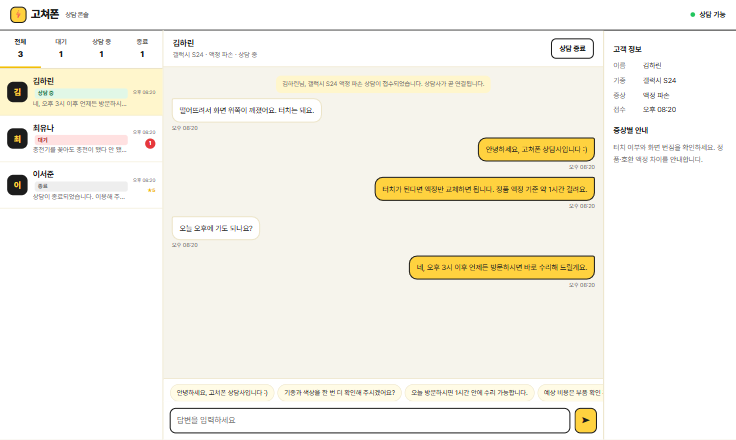The image size is (736, 440).
Task: Click the customer name value 김하린 in info panel
Action: point(652,65)
